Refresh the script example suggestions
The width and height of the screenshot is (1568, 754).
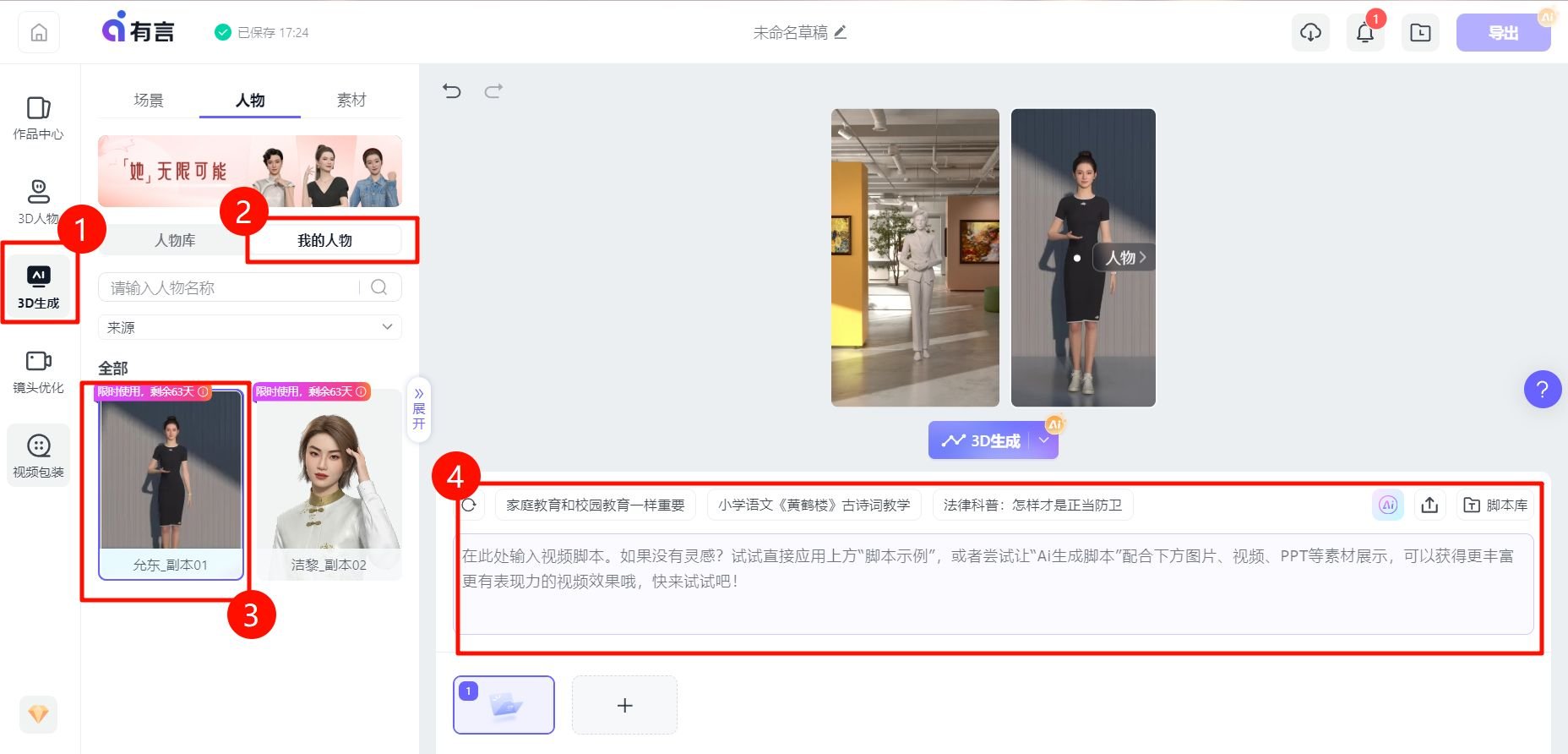(x=469, y=505)
